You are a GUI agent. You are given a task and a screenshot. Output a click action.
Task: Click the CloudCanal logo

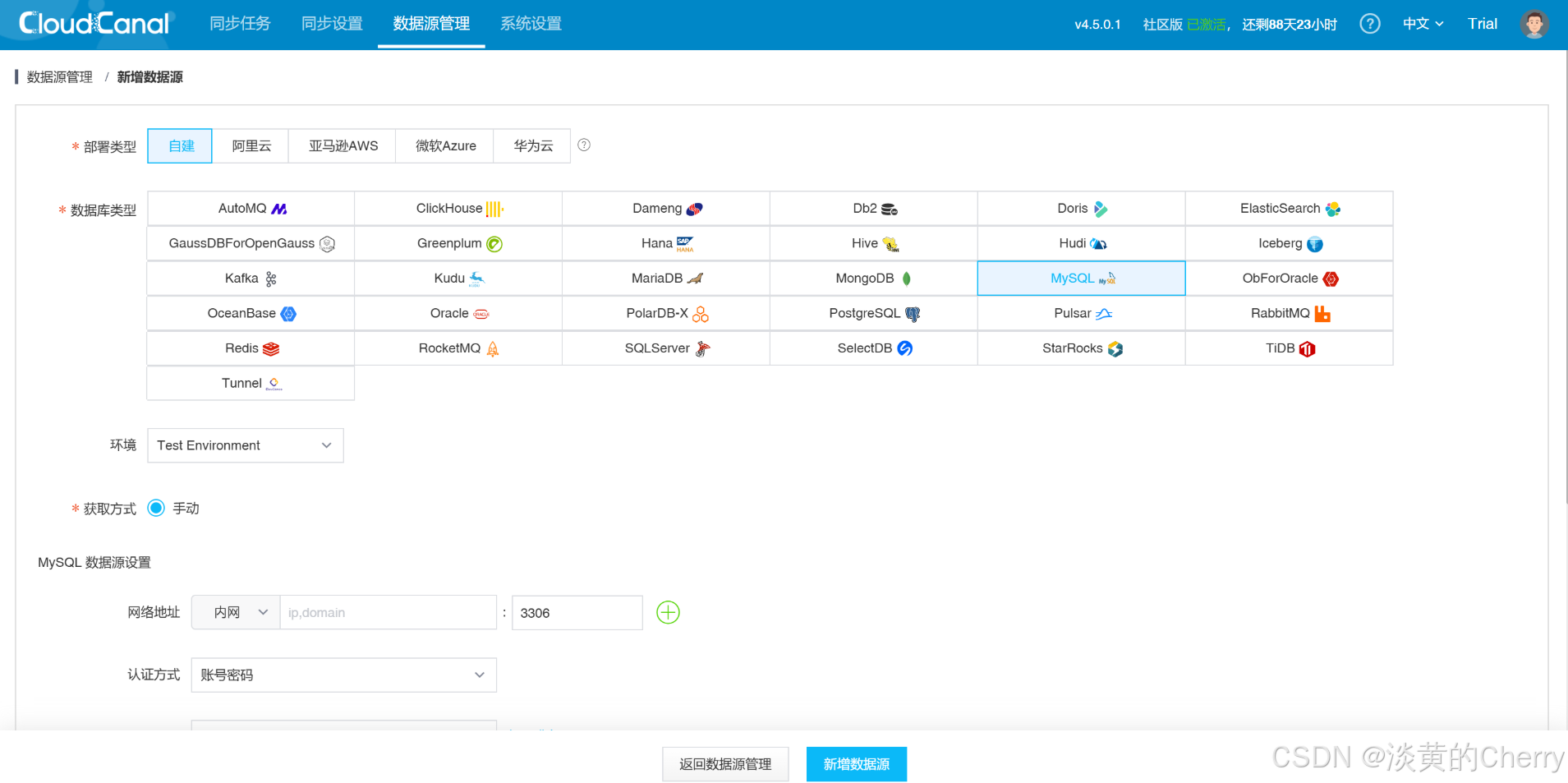(x=94, y=24)
